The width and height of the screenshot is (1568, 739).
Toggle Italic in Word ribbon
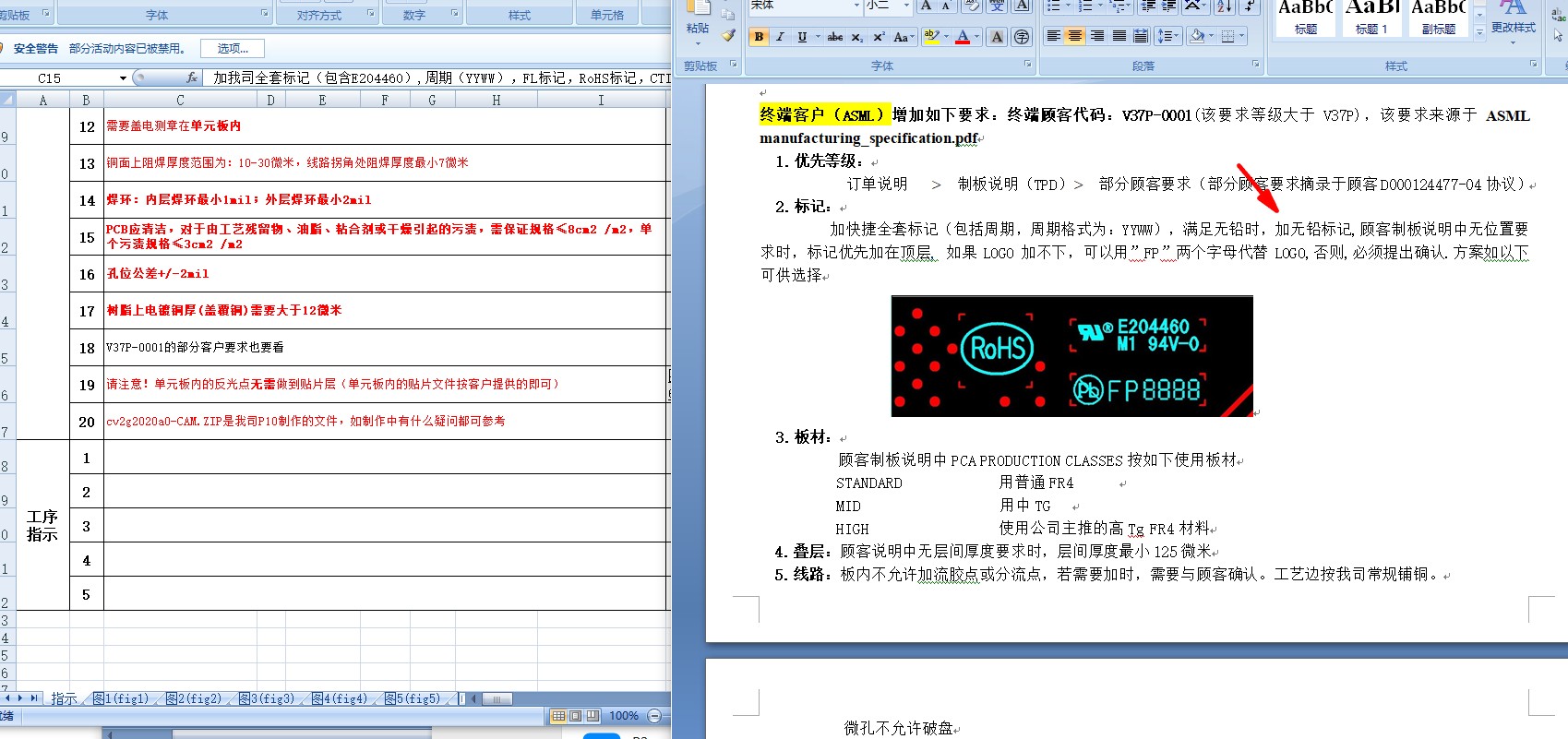780,37
